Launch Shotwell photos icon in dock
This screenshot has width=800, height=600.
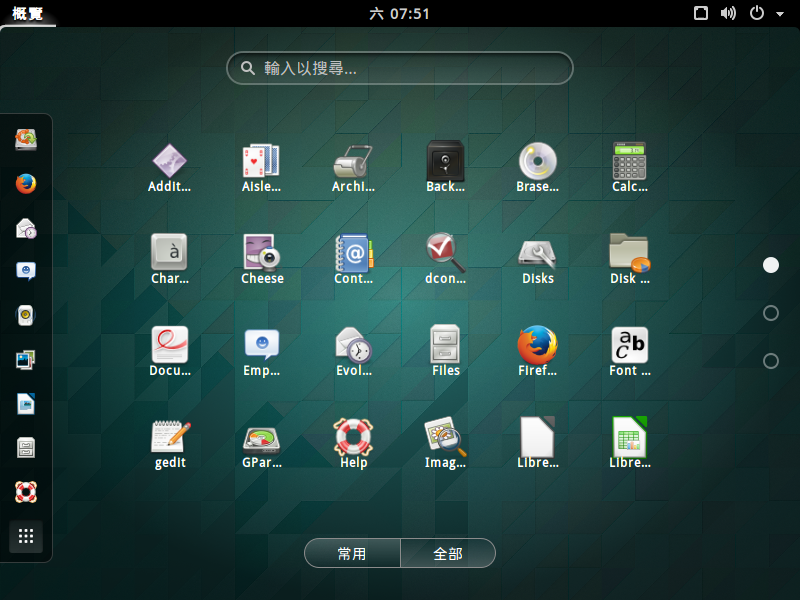26,360
